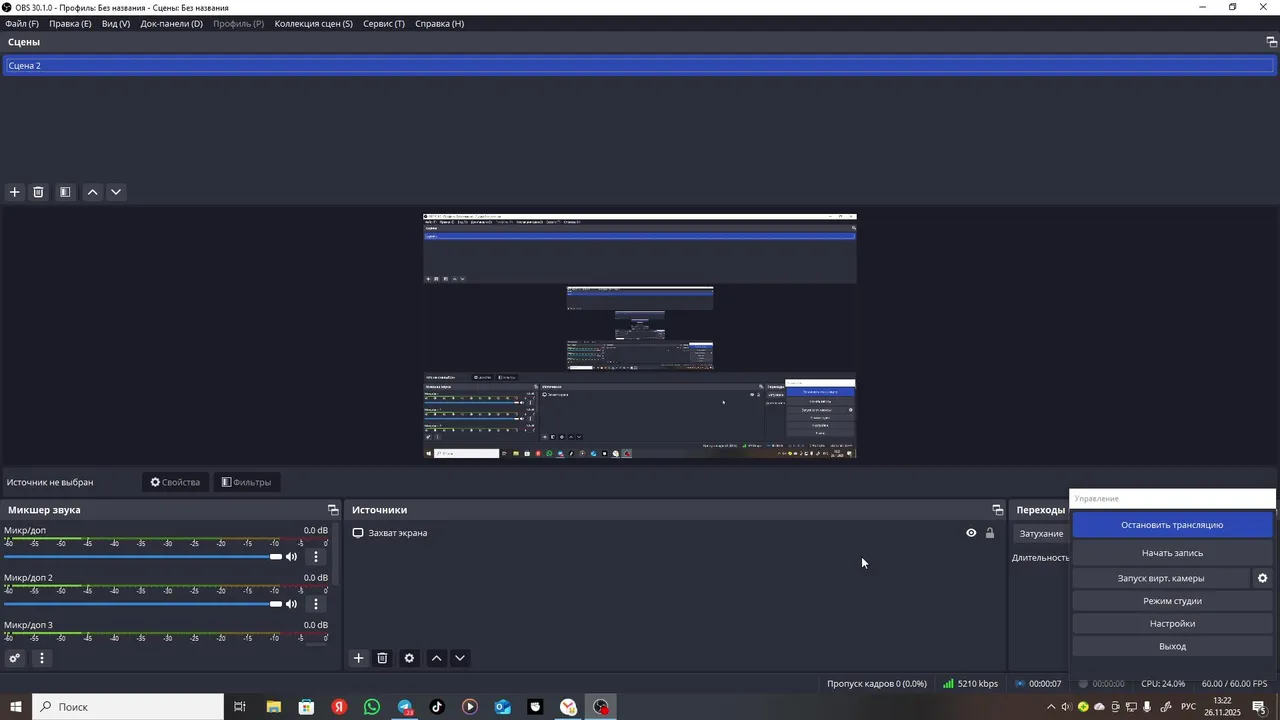Undock the Источники panel
1280x720 pixels.
click(x=997, y=510)
